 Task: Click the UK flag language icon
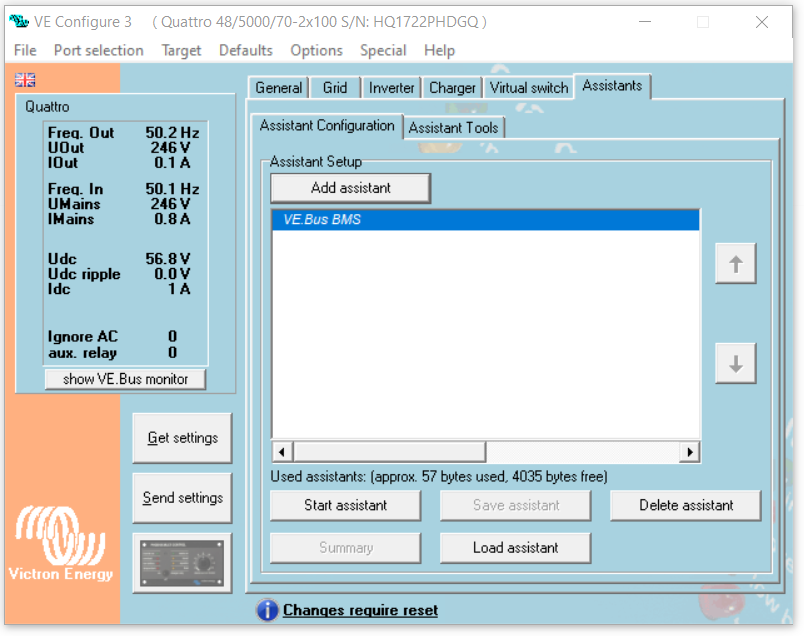[25, 80]
